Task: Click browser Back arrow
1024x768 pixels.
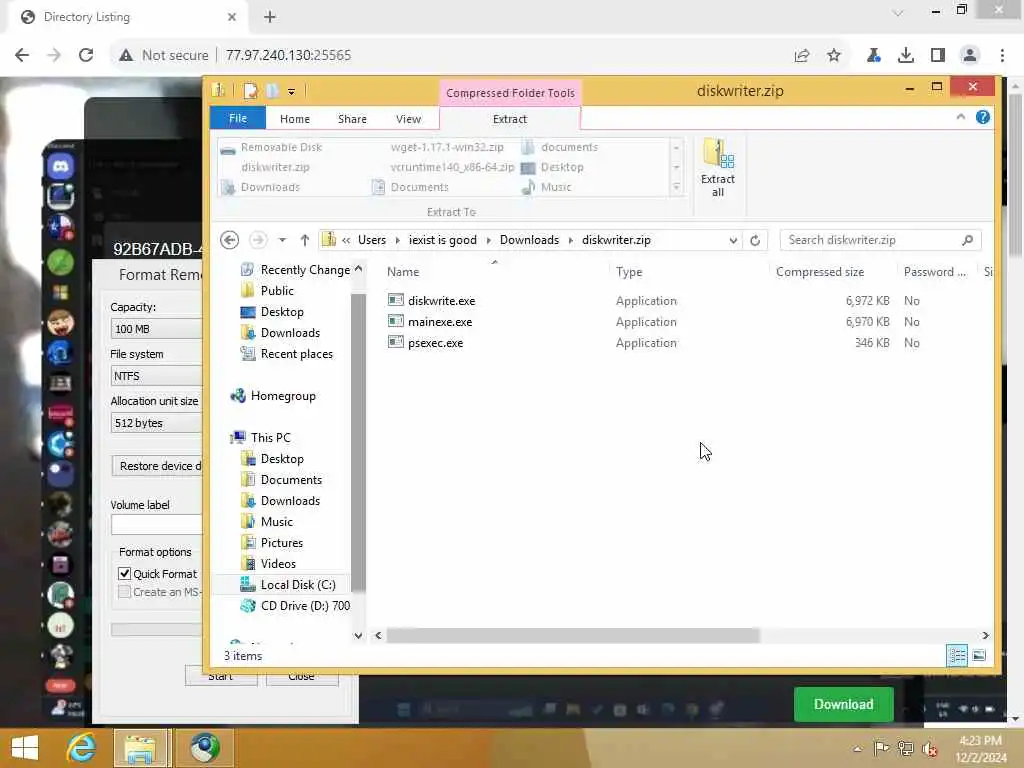Action: pos(22,55)
